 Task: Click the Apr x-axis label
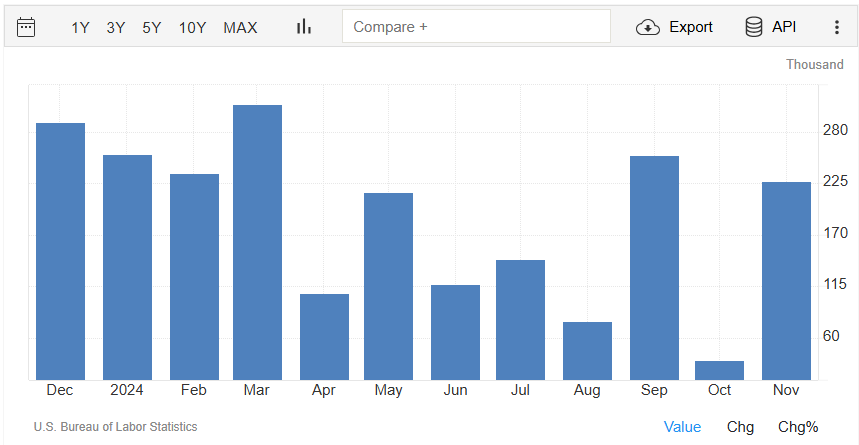324,391
